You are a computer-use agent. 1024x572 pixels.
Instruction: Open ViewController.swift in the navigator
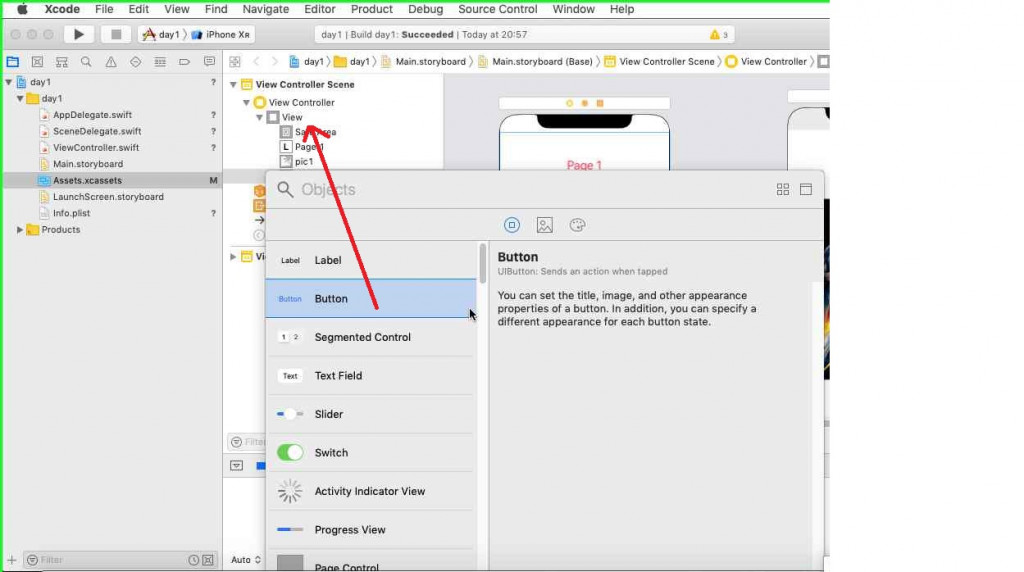click(96, 148)
